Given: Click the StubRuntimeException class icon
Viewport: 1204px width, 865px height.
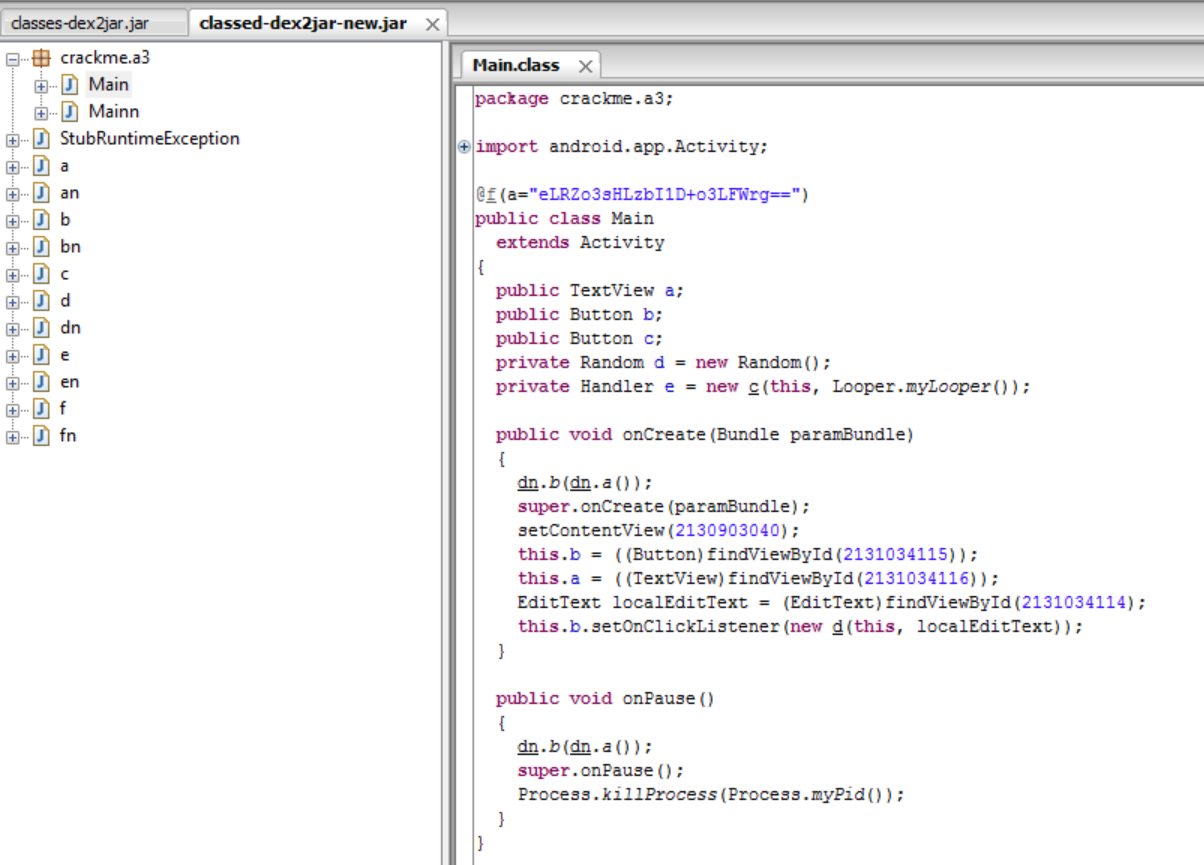Looking at the screenshot, I should click(41, 139).
